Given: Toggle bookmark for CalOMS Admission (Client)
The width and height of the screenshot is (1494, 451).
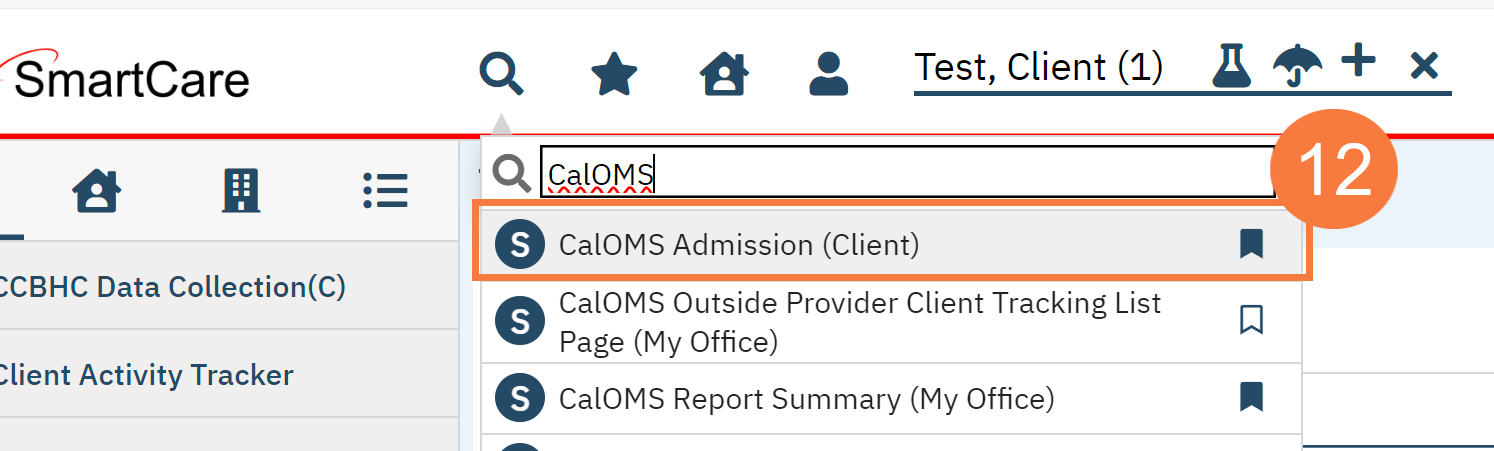Looking at the screenshot, I should [1251, 244].
